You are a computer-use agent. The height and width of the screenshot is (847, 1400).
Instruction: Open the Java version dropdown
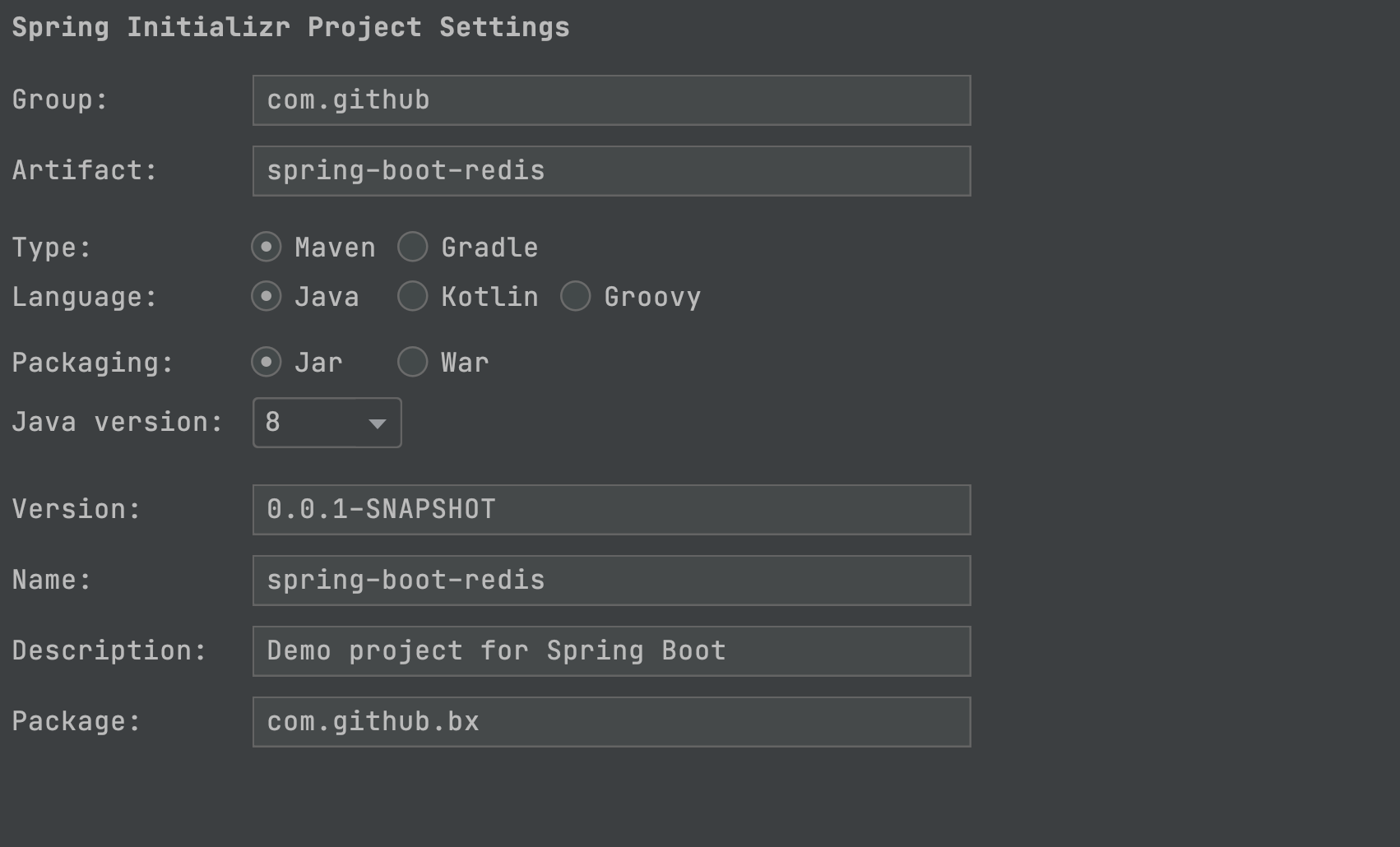pos(327,423)
